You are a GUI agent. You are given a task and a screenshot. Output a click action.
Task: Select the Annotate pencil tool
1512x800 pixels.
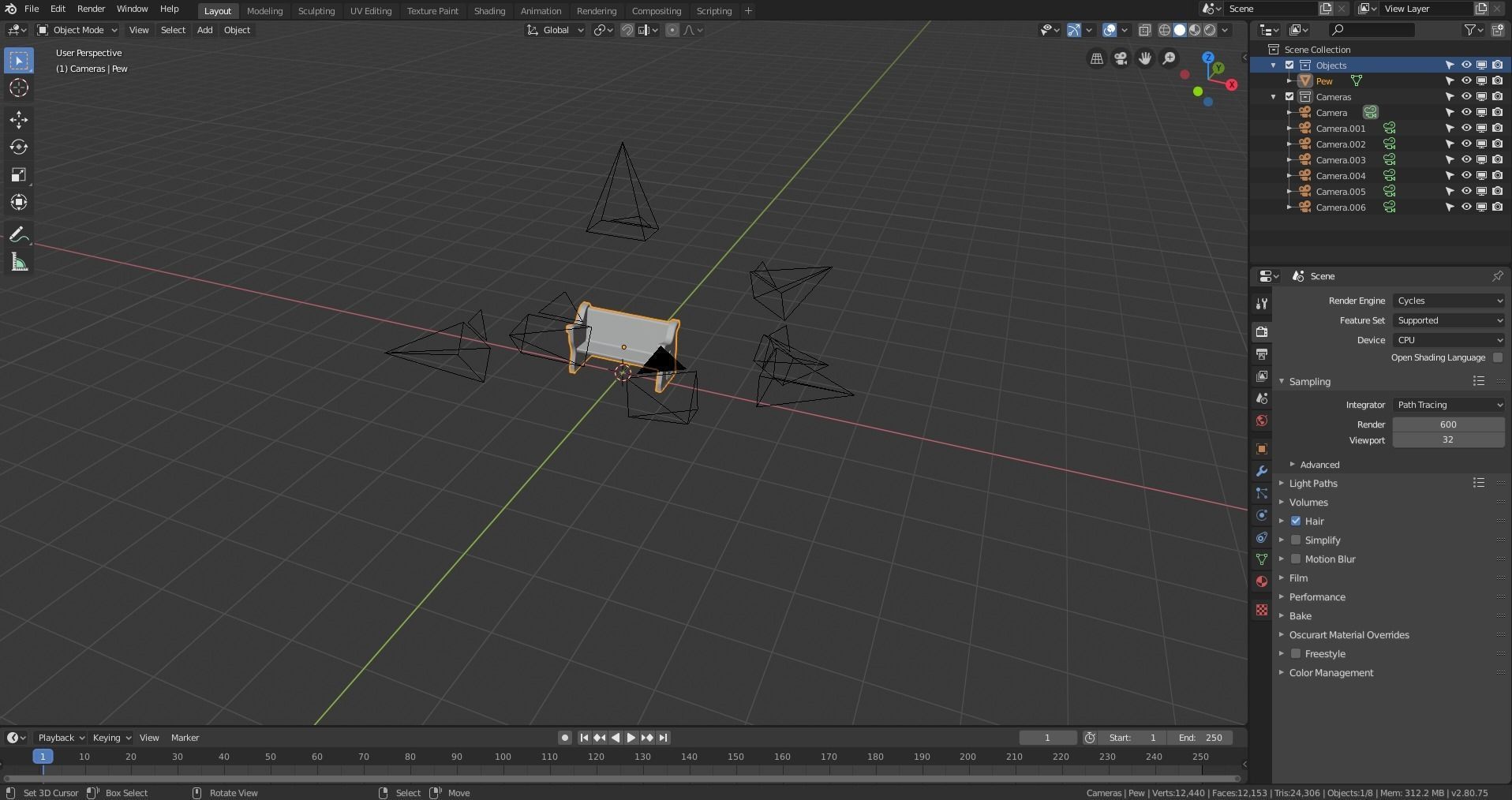(x=19, y=235)
